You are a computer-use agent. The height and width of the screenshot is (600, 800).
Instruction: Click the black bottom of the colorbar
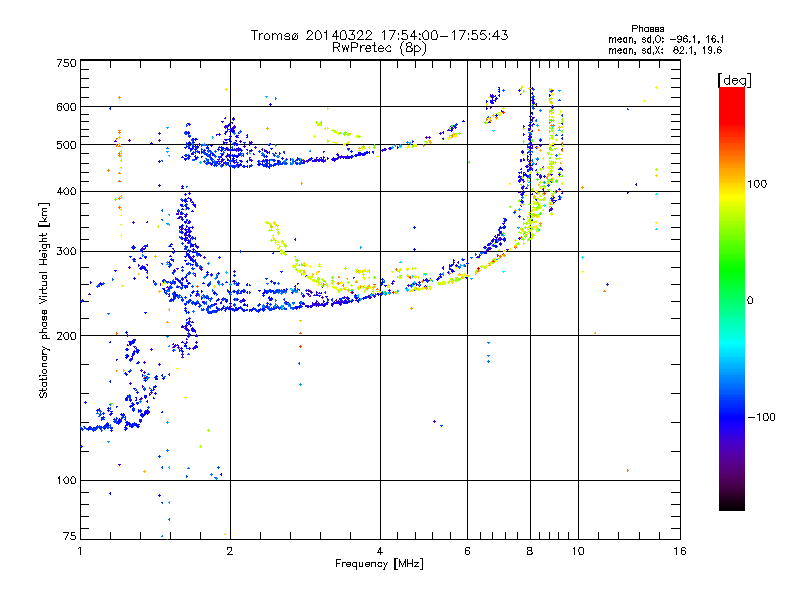point(732,503)
